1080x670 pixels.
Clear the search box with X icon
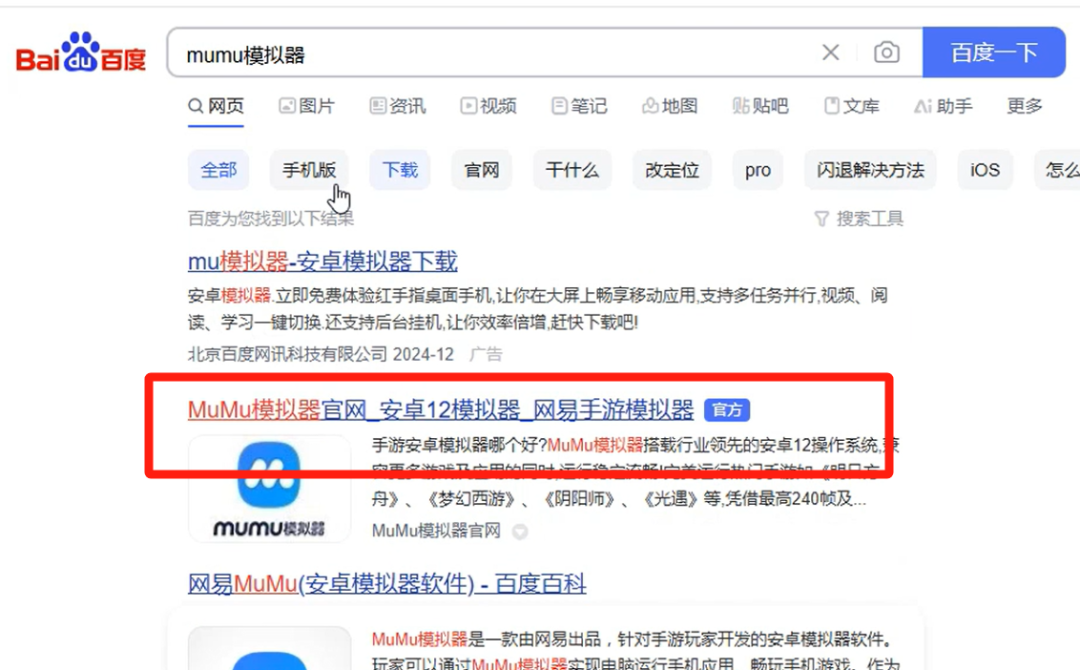click(831, 52)
